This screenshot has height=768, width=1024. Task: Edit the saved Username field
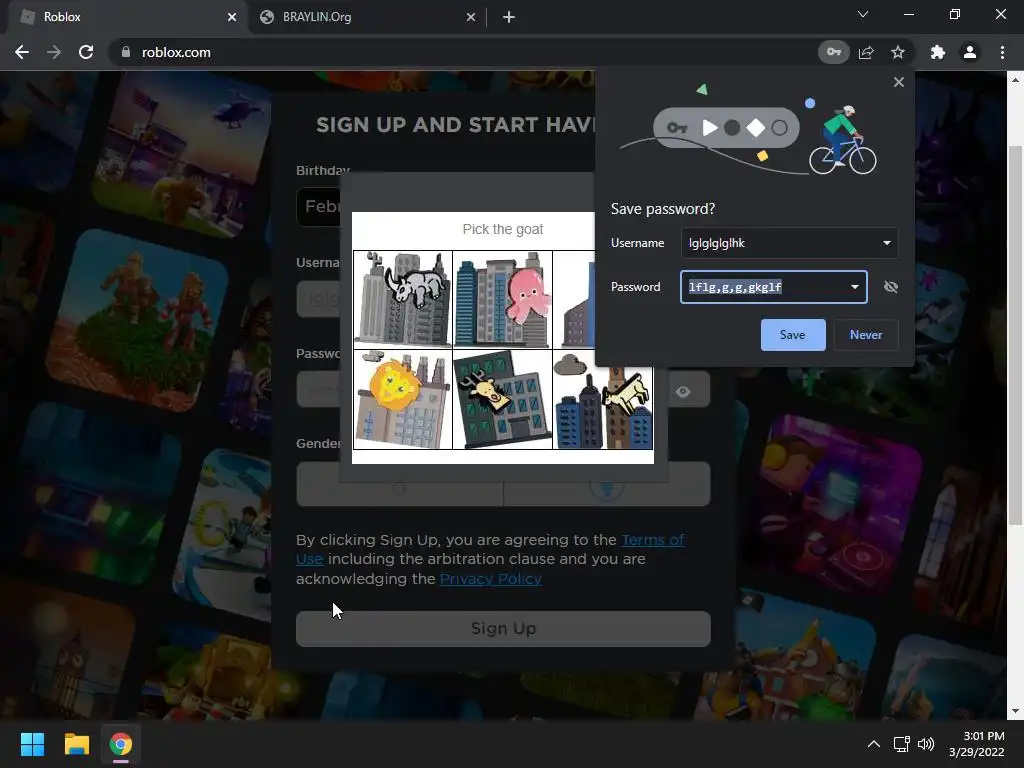[x=789, y=243]
